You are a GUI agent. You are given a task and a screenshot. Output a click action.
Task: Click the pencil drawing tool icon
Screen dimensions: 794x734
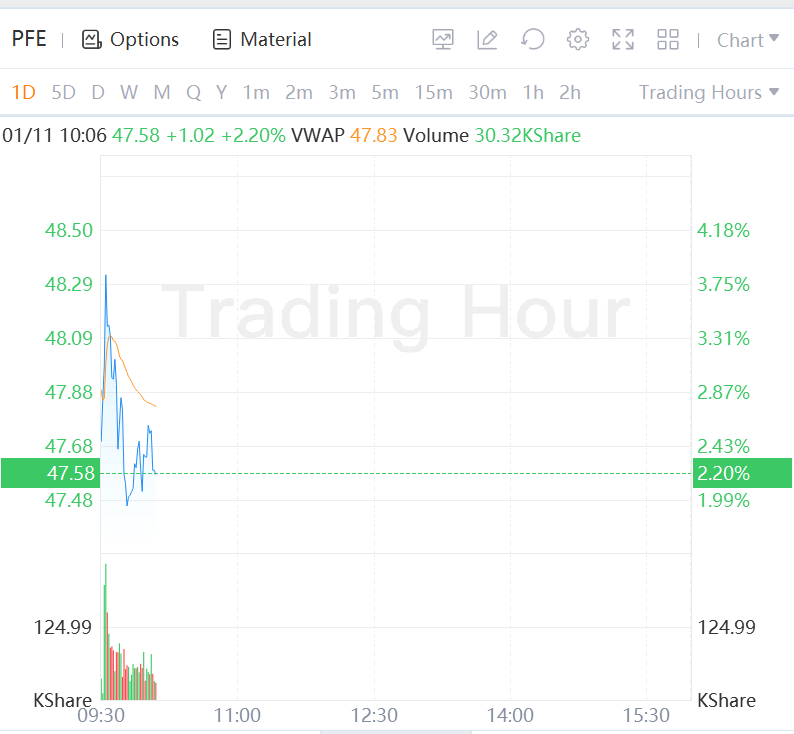click(x=487, y=40)
